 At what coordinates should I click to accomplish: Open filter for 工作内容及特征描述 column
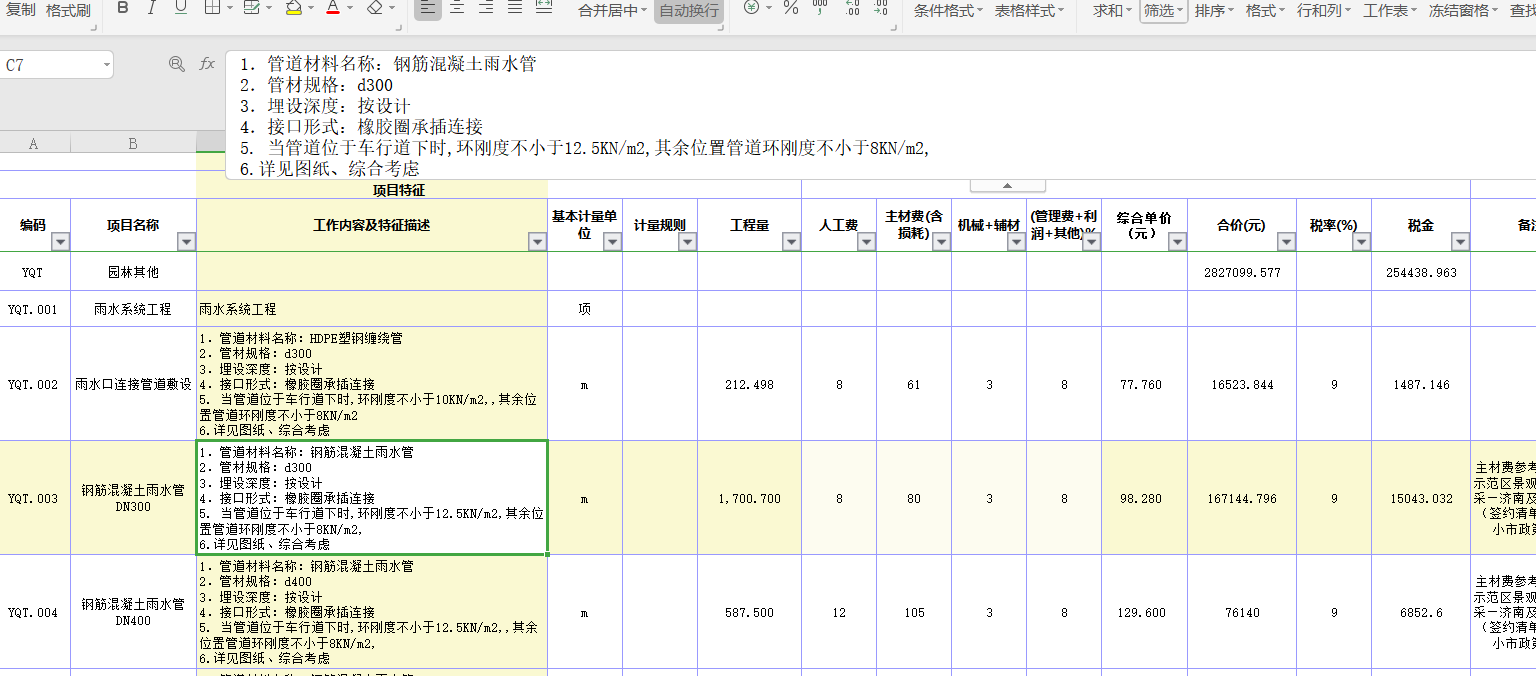coord(537,242)
